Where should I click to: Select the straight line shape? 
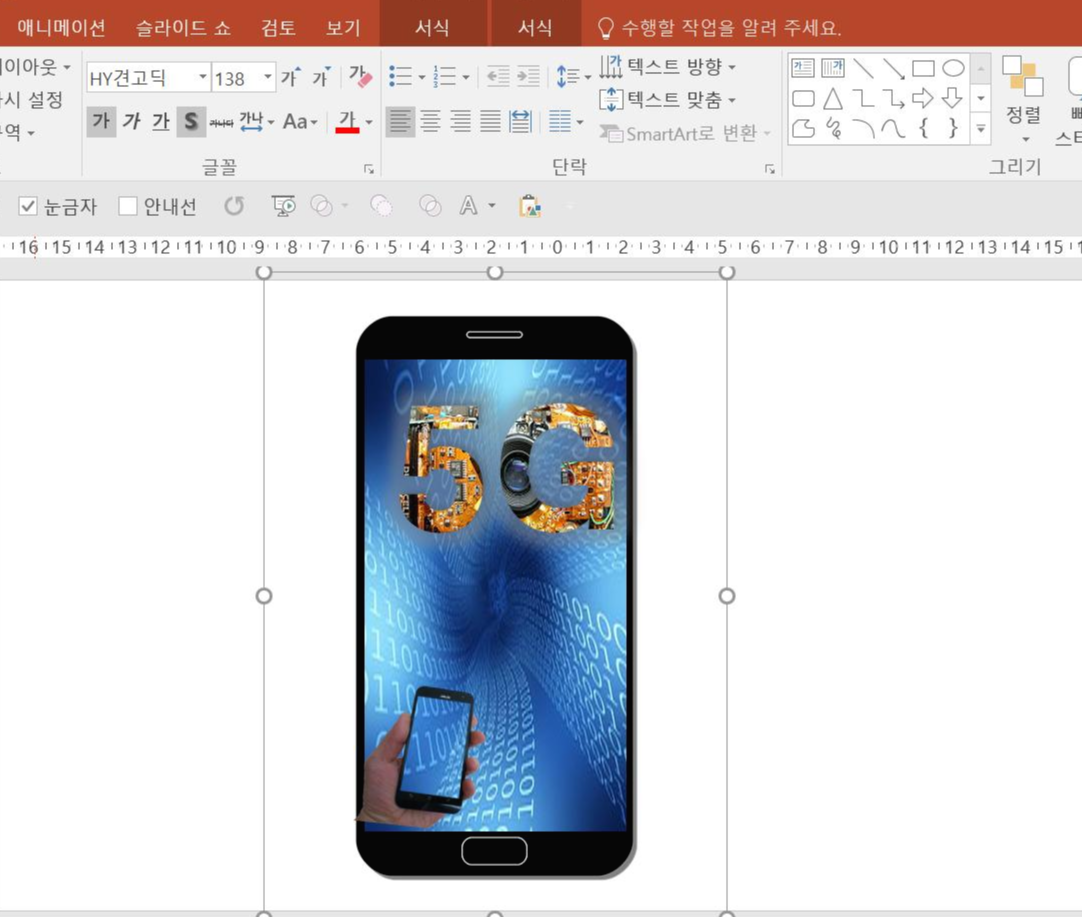click(863, 68)
